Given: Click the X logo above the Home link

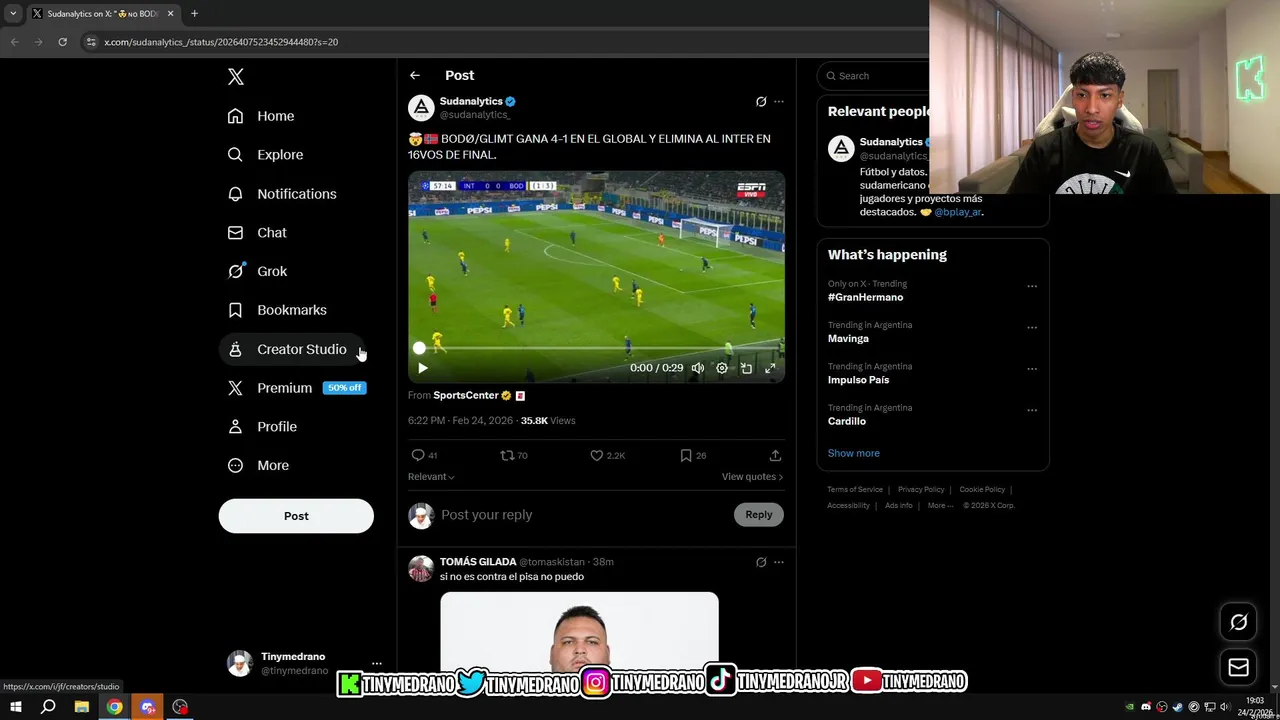Looking at the screenshot, I should tap(235, 77).
